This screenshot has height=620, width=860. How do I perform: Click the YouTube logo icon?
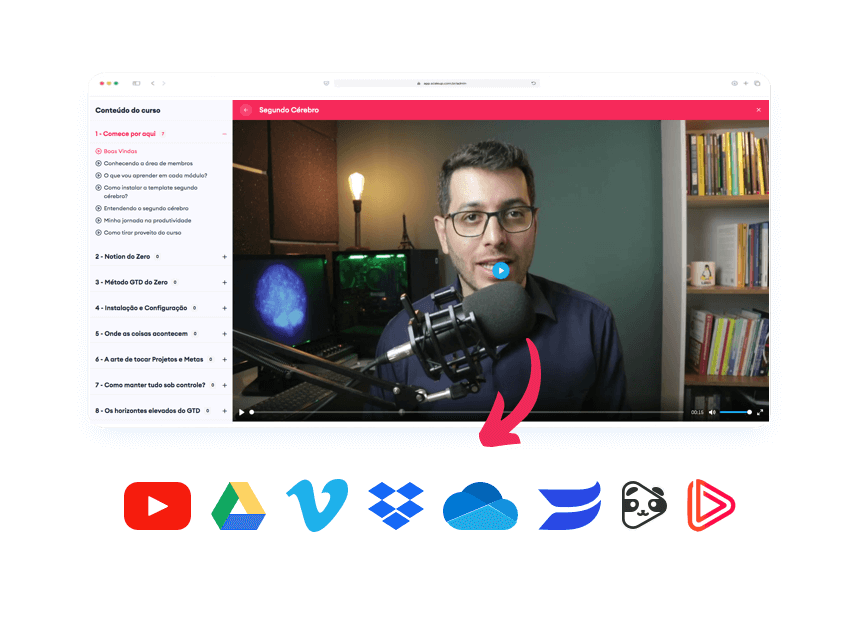157,505
